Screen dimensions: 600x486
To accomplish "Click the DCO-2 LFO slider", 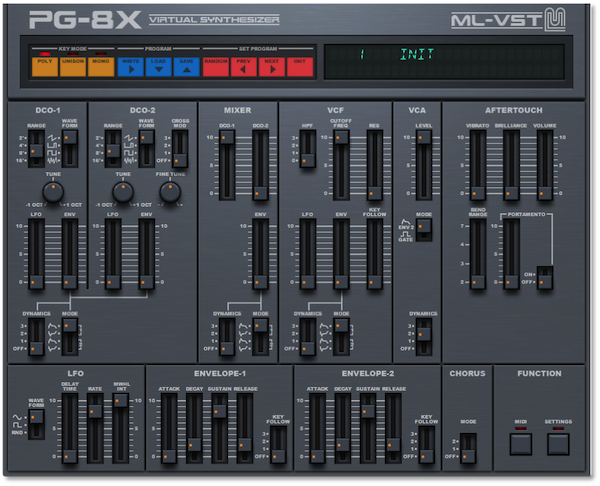I will 113,254.
